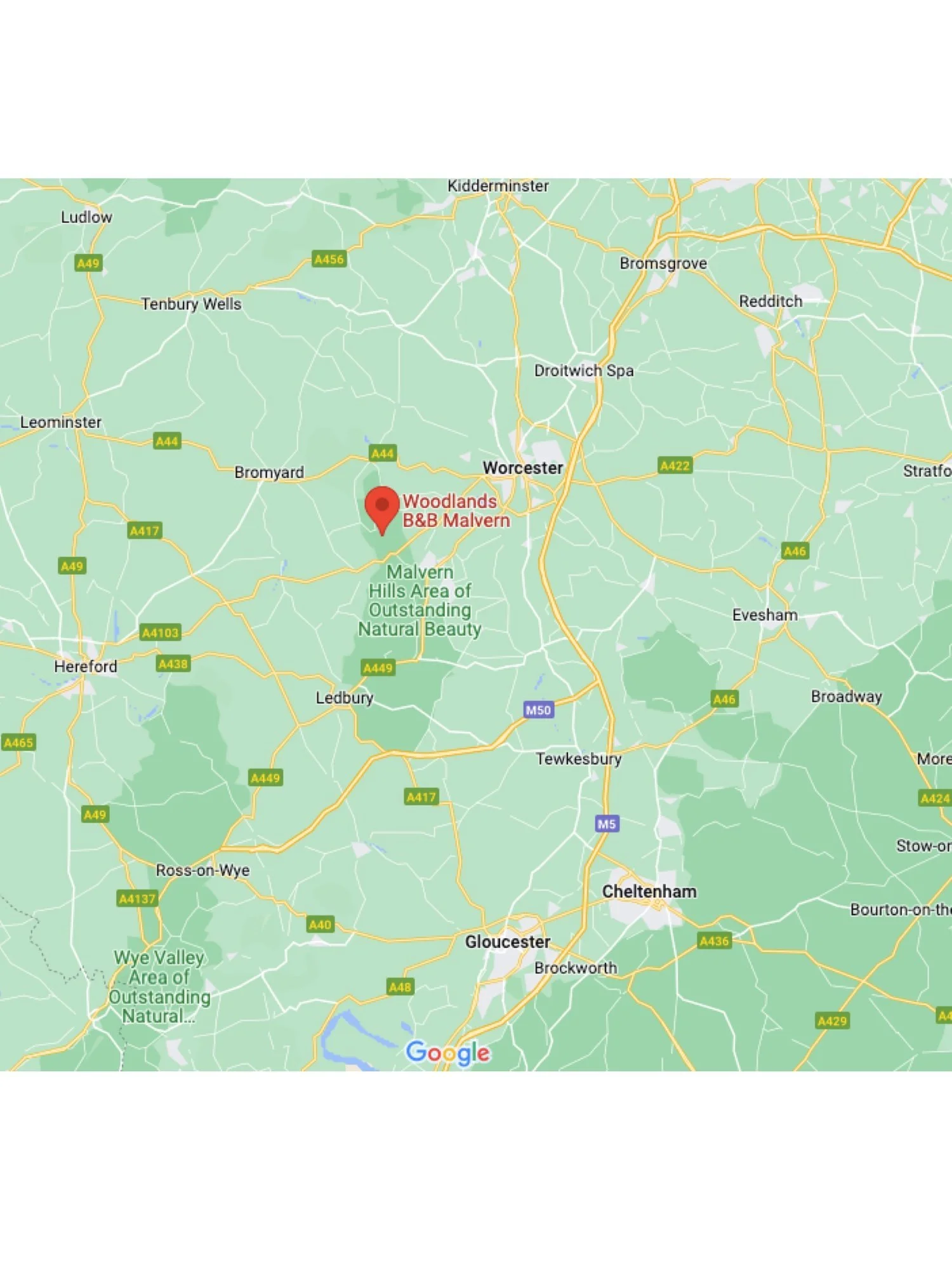The width and height of the screenshot is (952, 1270).
Task: Click the A422 road badge
Action: click(x=675, y=465)
